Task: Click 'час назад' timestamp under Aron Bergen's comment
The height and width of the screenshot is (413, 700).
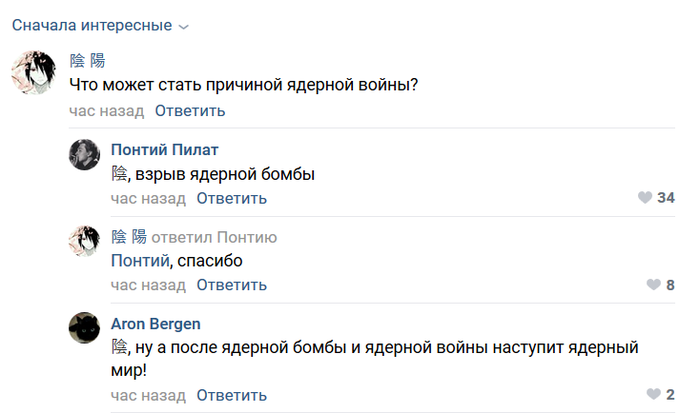Action: pyautogui.click(x=148, y=394)
